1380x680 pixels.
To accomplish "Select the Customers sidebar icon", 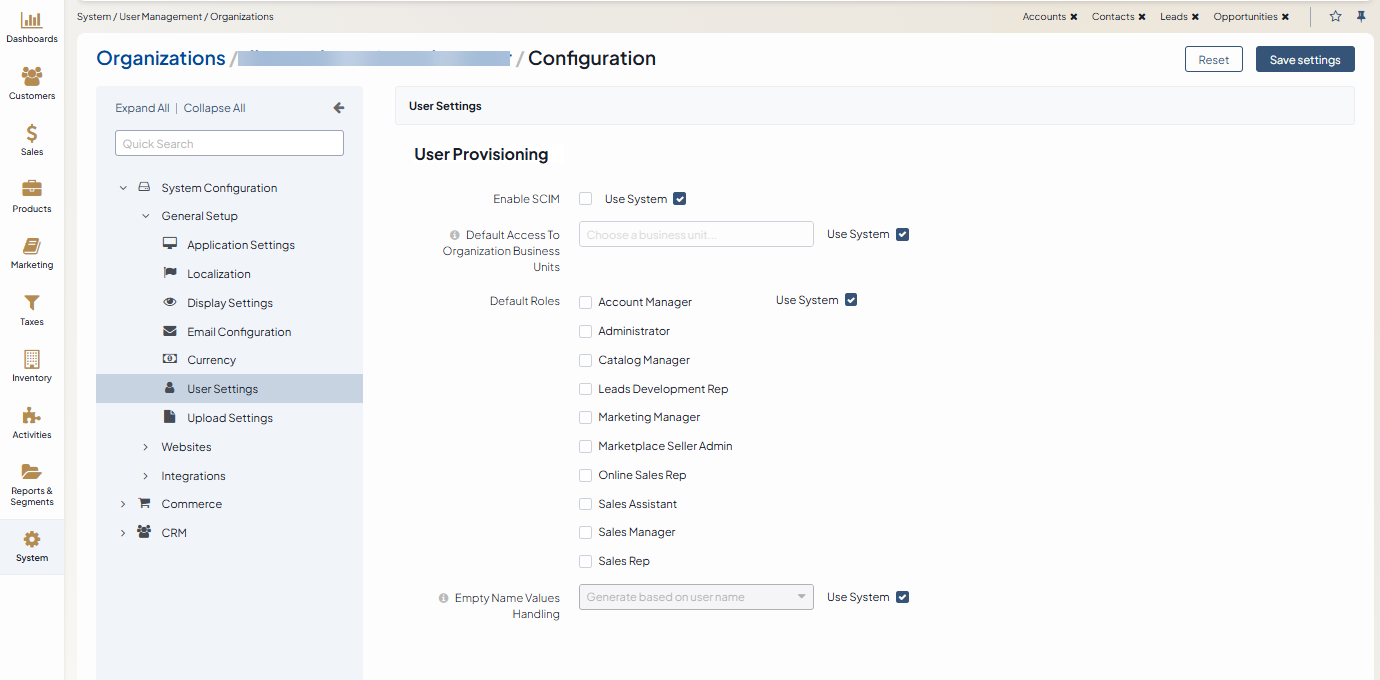I will [x=32, y=82].
